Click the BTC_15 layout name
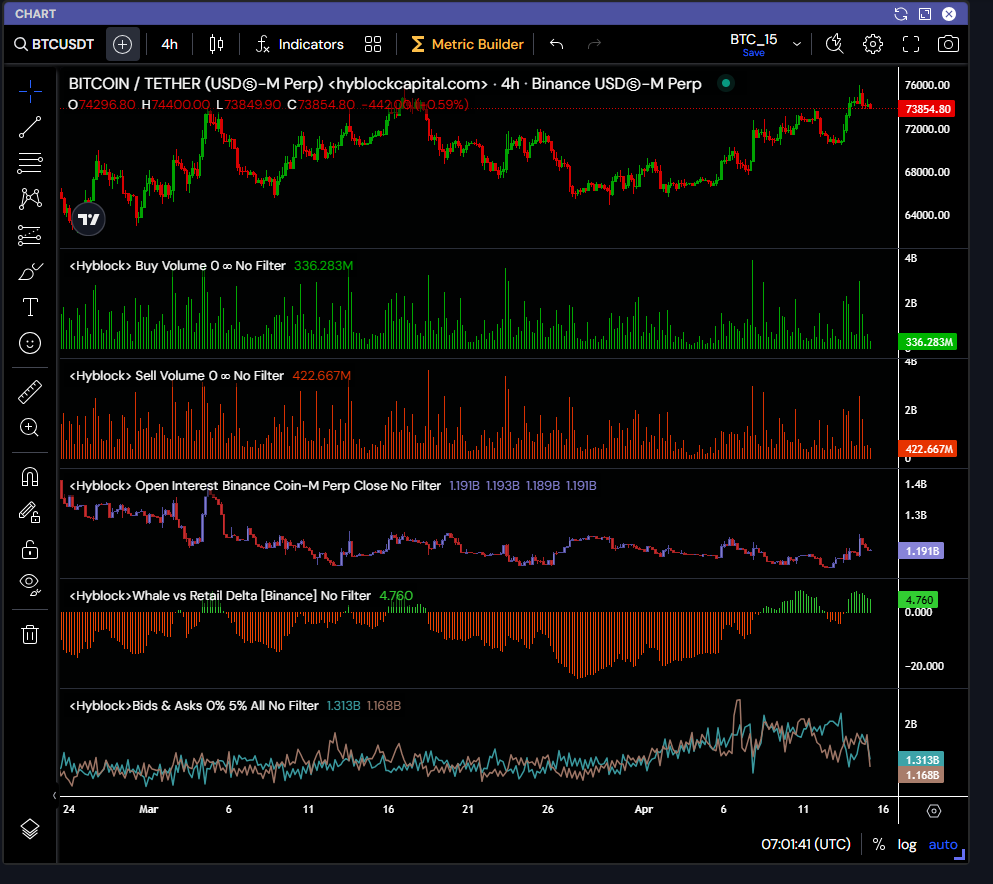Screen dimensions: 993x884 point(754,39)
